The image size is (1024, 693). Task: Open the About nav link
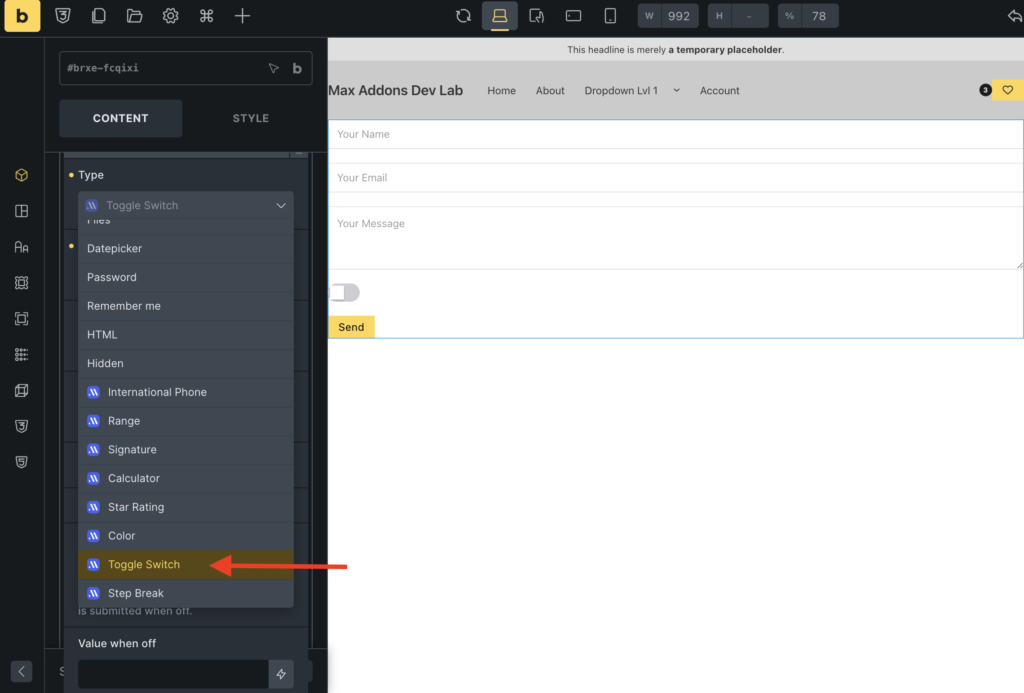pyautogui.click(x=550, y=91)
